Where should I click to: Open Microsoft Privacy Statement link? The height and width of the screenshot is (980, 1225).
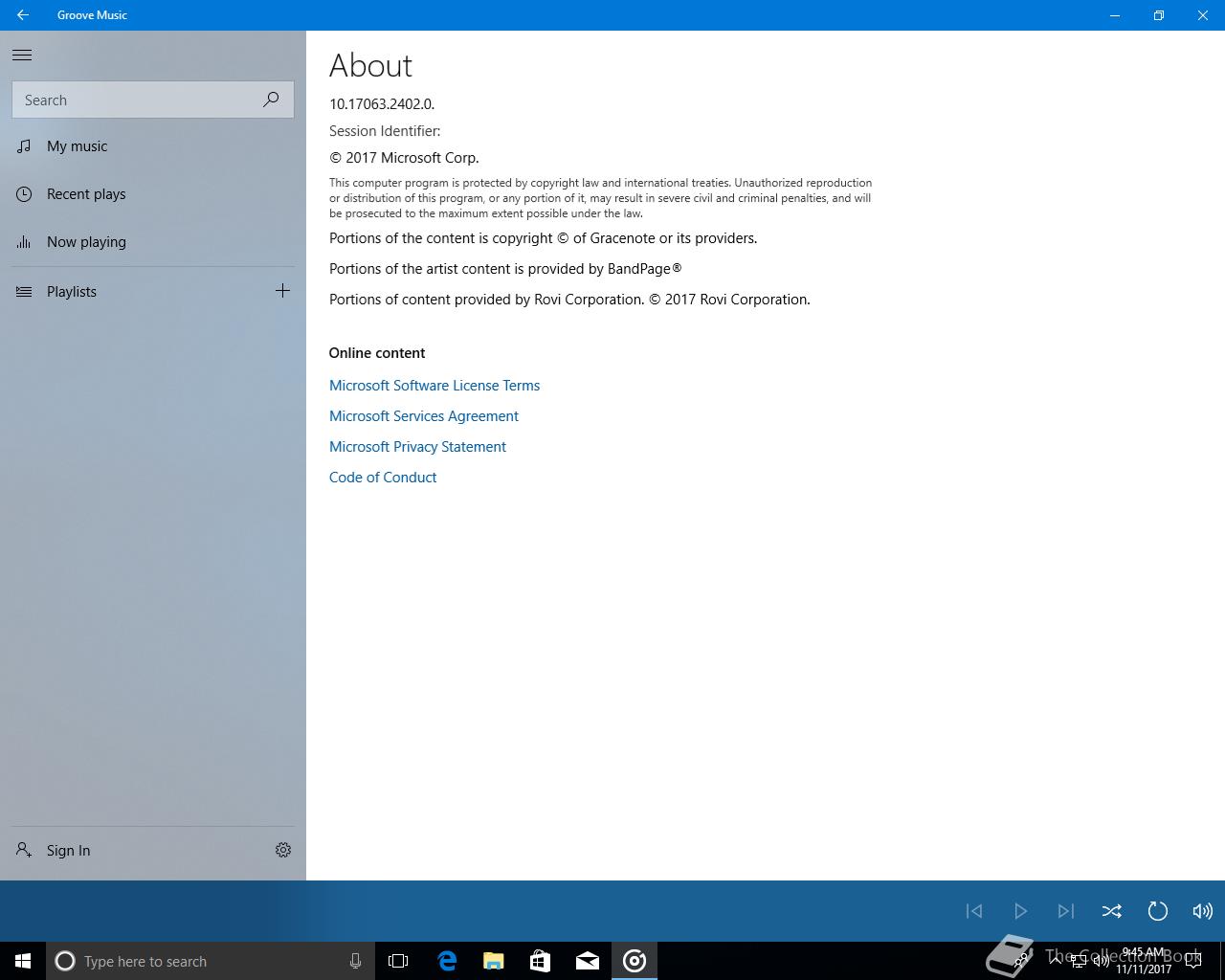click(417, 447)
